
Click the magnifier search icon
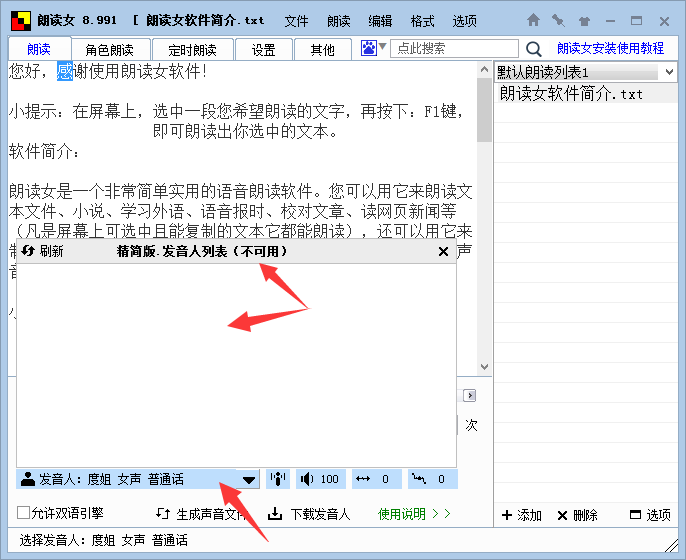coord(533,49)
